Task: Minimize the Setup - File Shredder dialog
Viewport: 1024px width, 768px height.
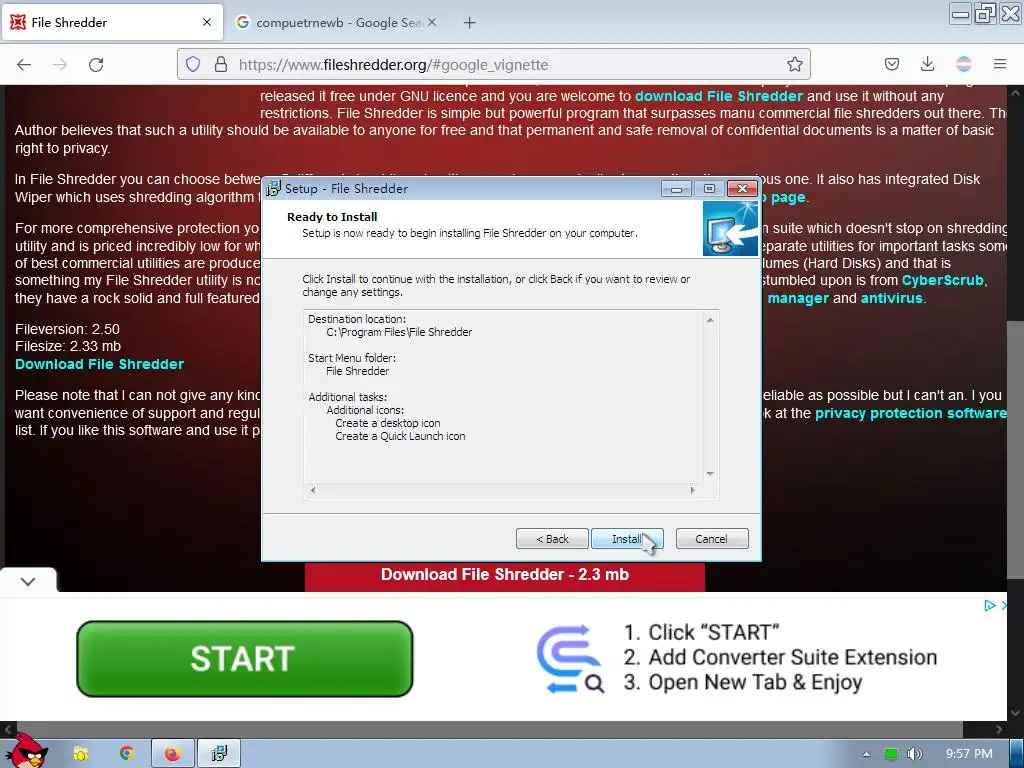Action: (677, 189)
